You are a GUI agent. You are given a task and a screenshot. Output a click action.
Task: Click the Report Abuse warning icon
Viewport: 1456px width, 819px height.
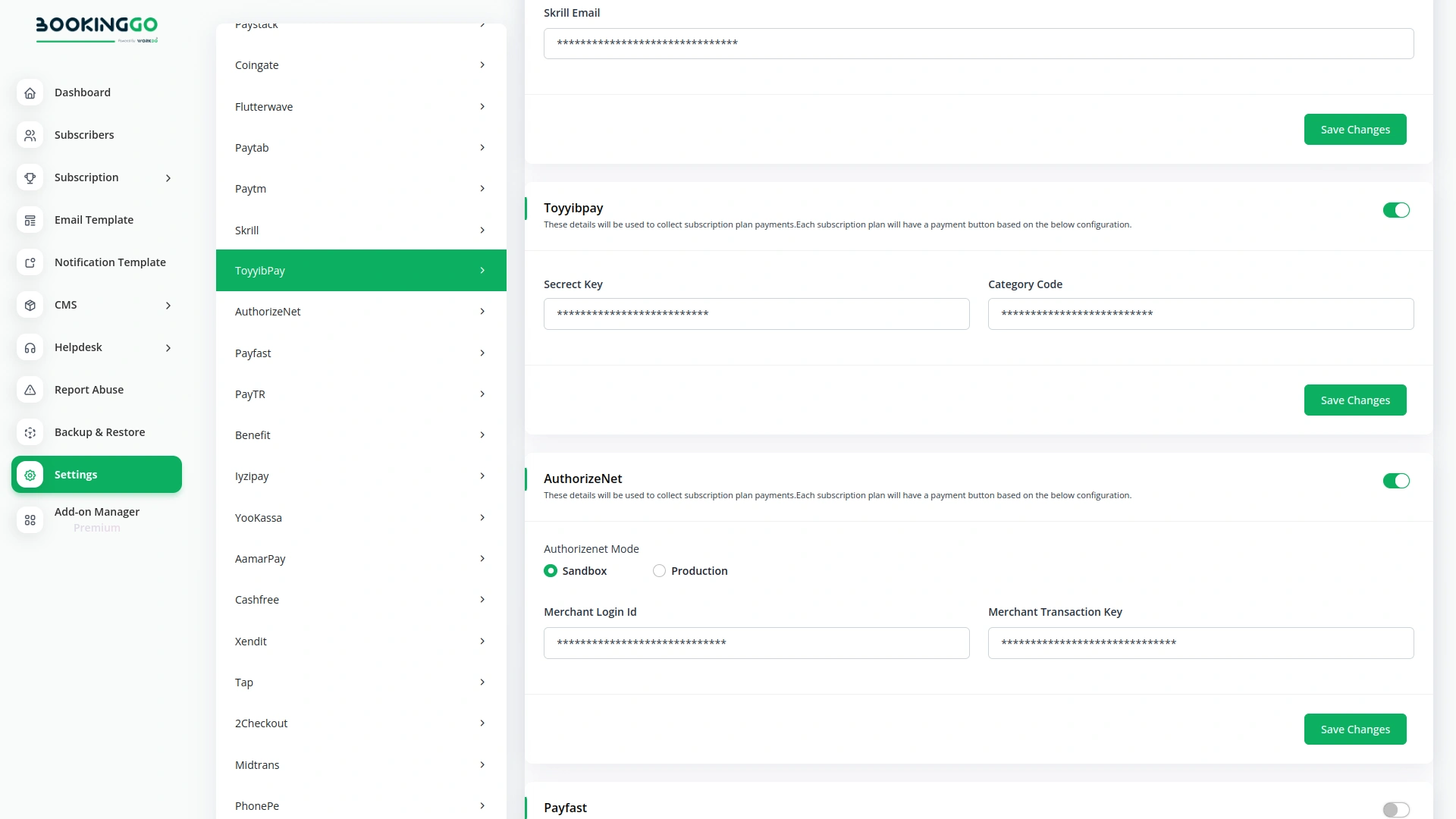point(30,390)
